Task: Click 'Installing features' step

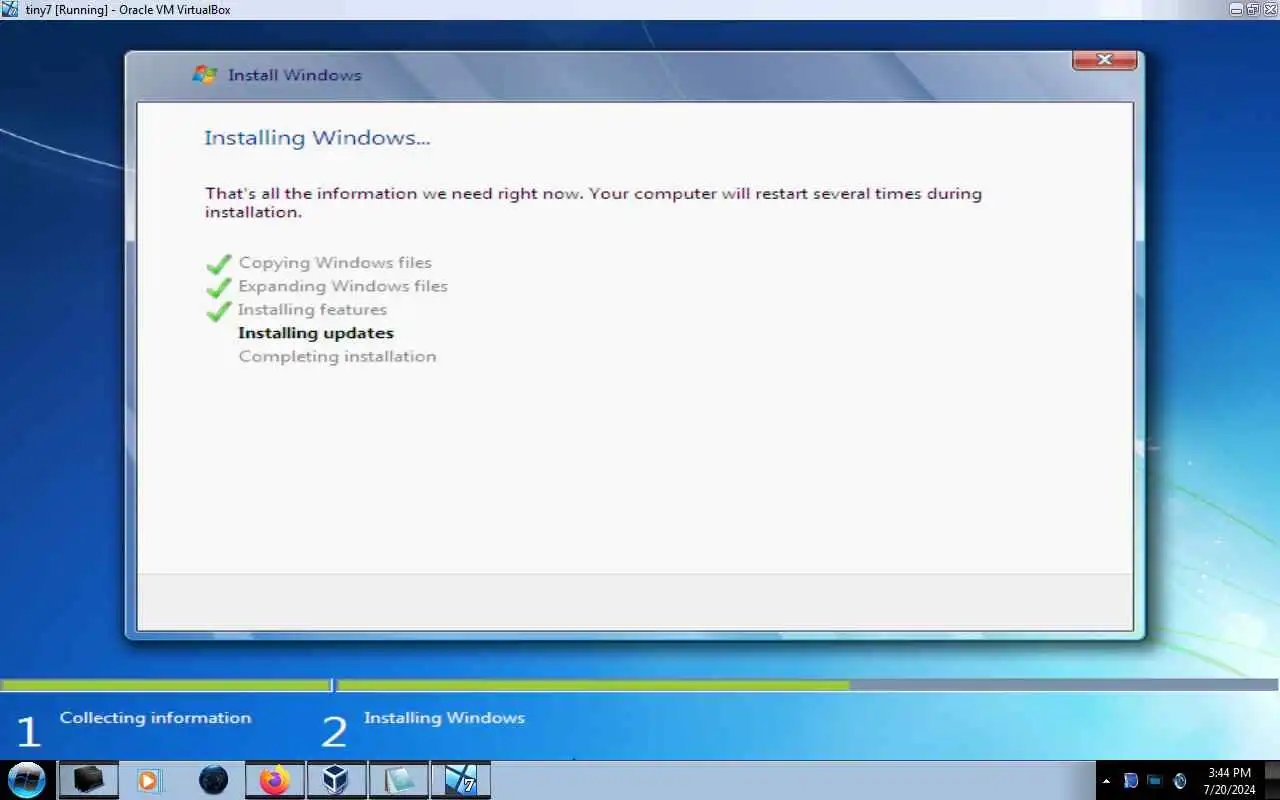Action: (312, 310)
